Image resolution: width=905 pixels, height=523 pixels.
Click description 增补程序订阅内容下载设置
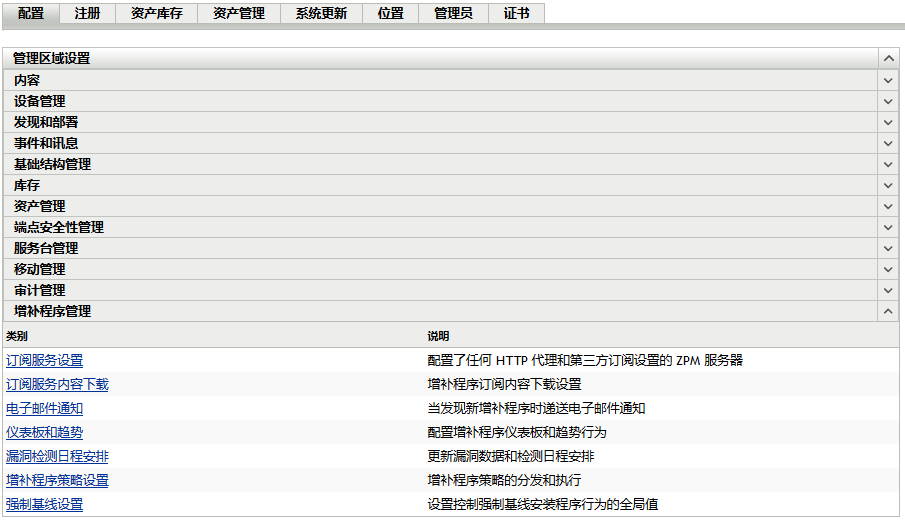[504, 384]
